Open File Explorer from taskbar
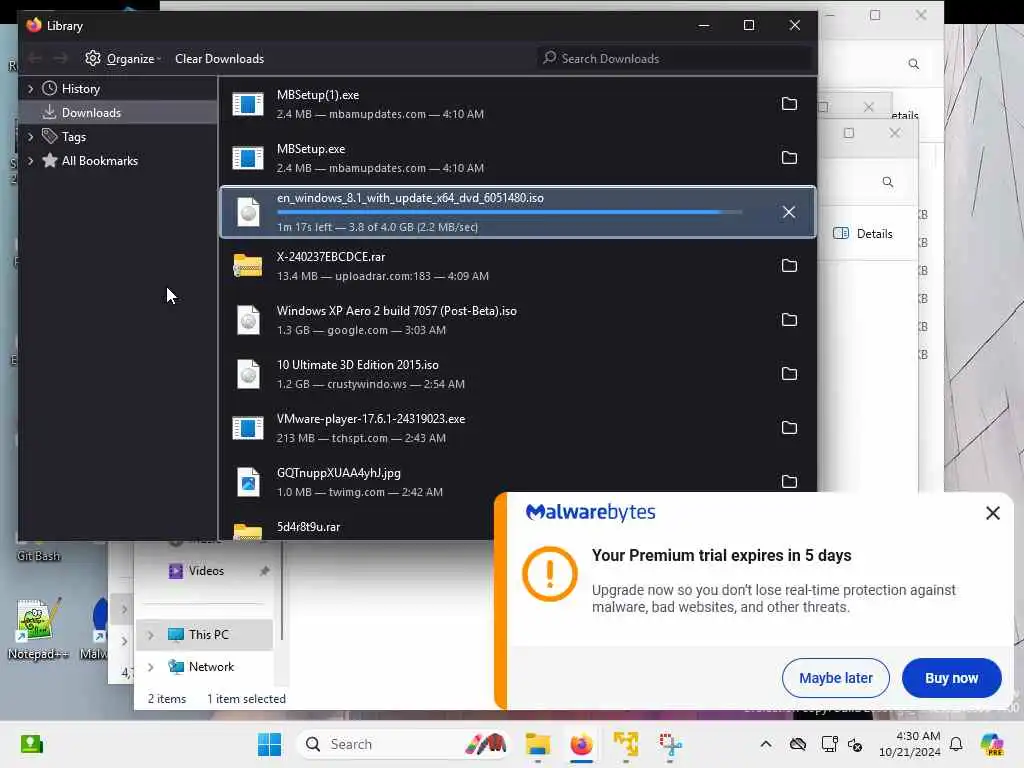 537,744
